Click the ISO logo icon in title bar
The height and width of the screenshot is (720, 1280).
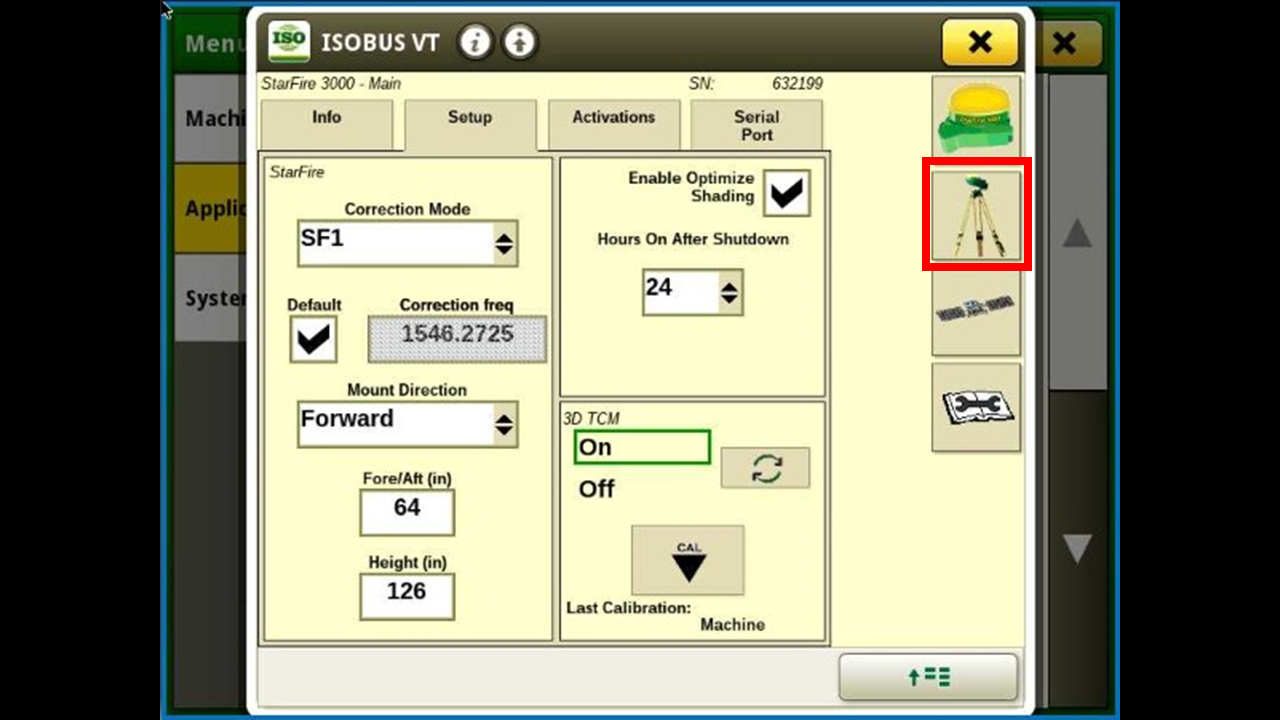[288, 42]
